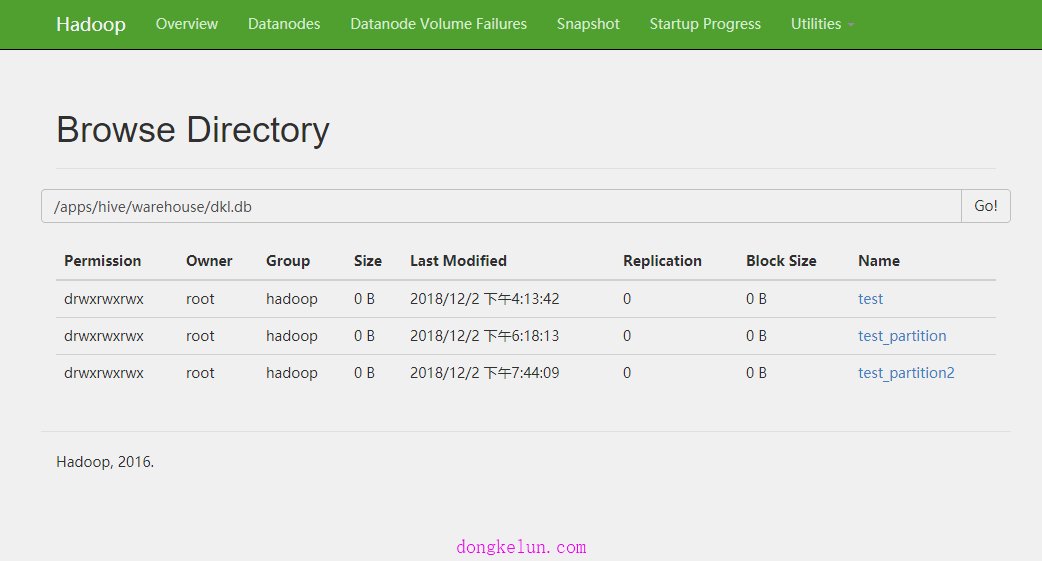Click drwxrwxrwx permission in test row
This screenshot has height=561, width=1042.
coord(104,299)
